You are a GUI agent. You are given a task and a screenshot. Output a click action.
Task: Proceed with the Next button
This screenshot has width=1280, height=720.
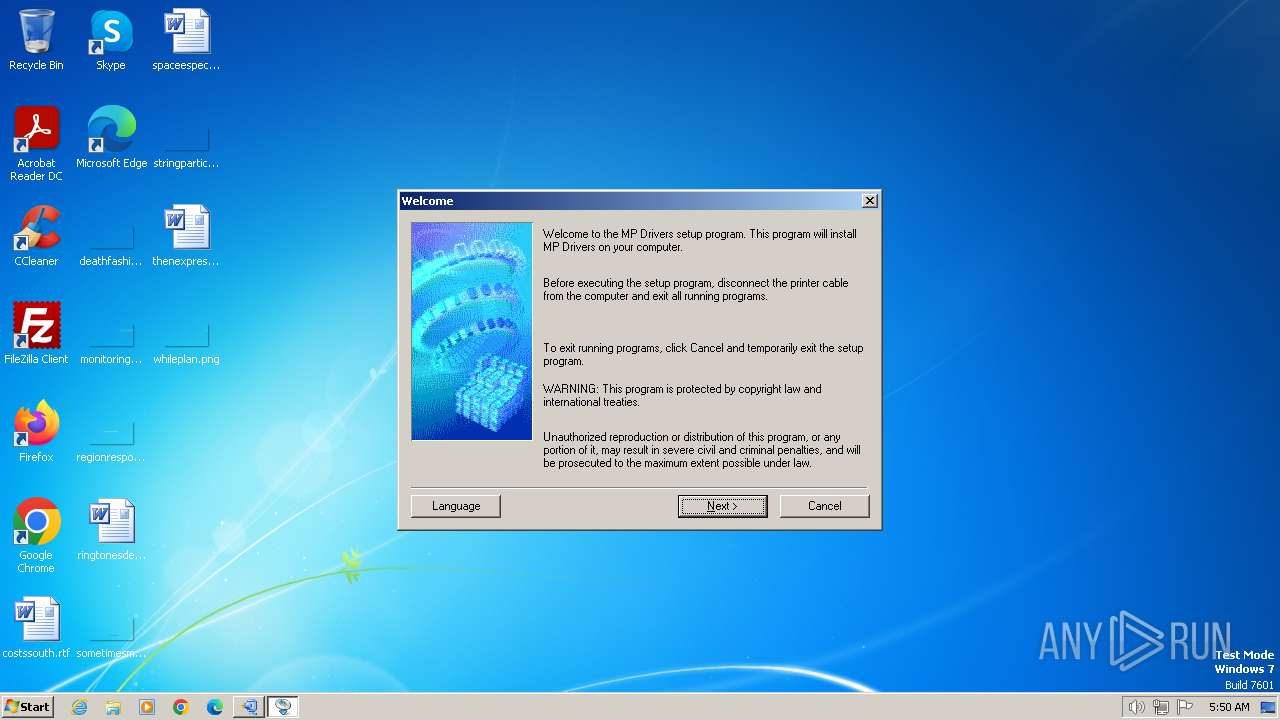point(722,506)
